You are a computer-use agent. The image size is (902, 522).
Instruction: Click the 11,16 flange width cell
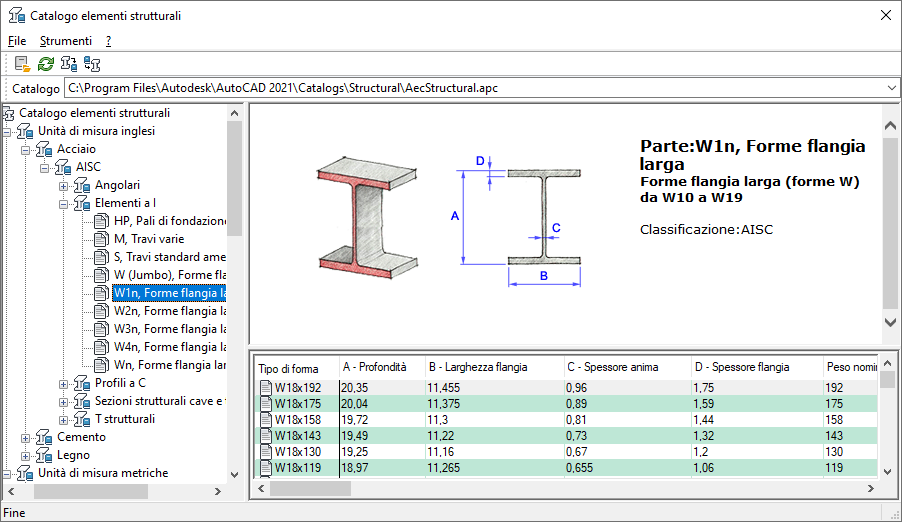click(x=494, y=452)
